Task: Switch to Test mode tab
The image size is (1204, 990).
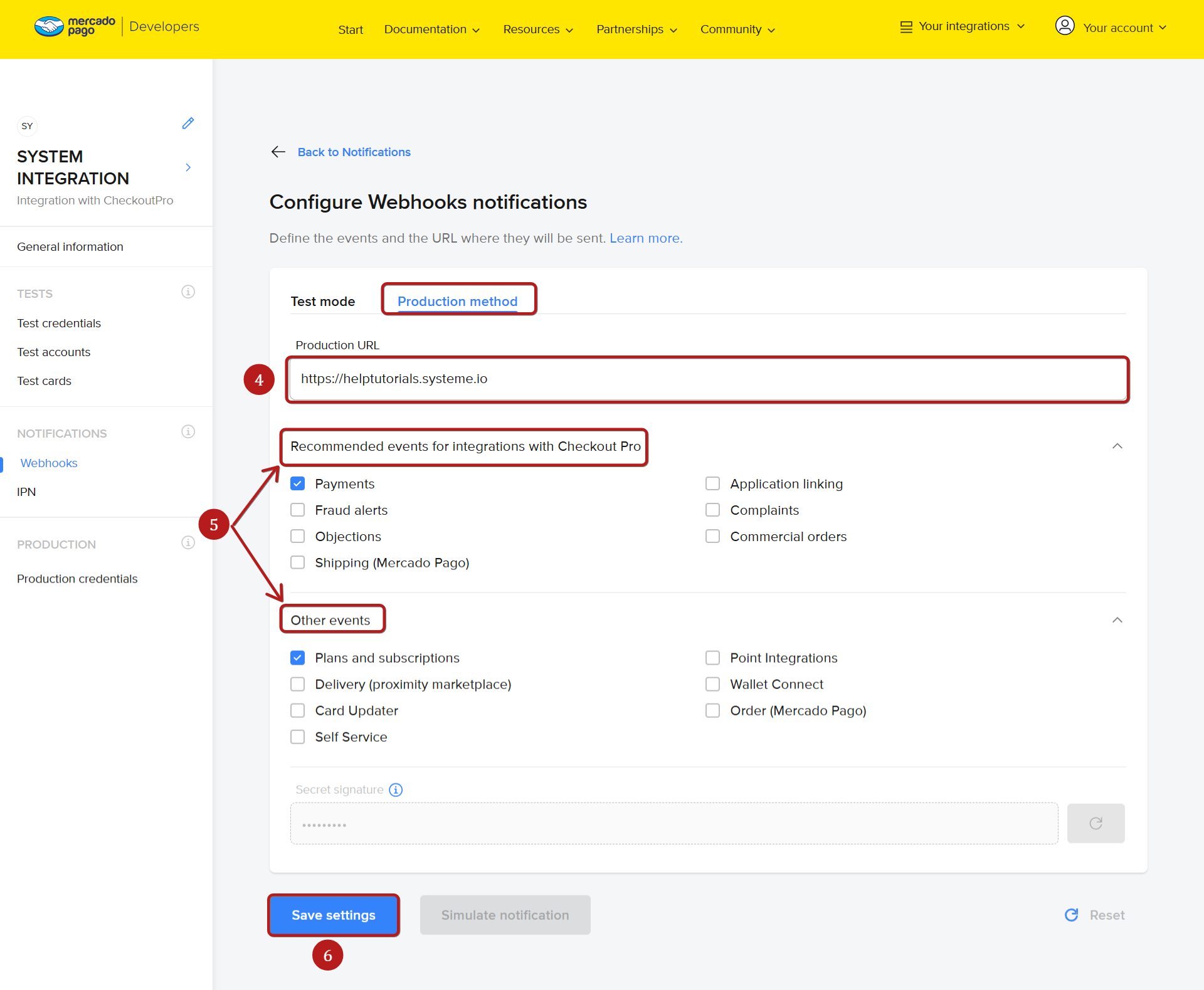Action: (x=323, y=302)
